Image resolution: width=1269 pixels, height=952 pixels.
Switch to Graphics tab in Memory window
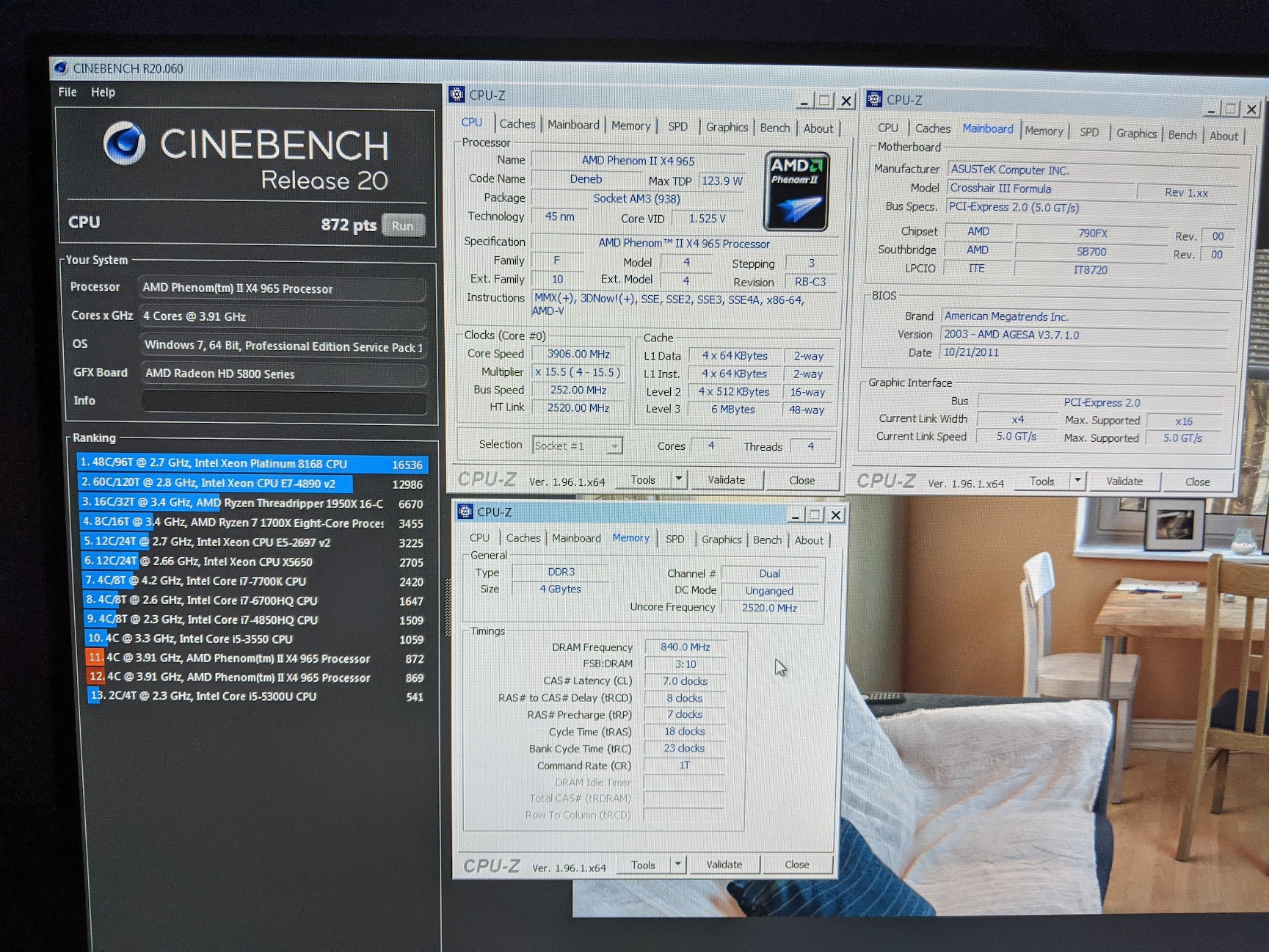(721, 539)
